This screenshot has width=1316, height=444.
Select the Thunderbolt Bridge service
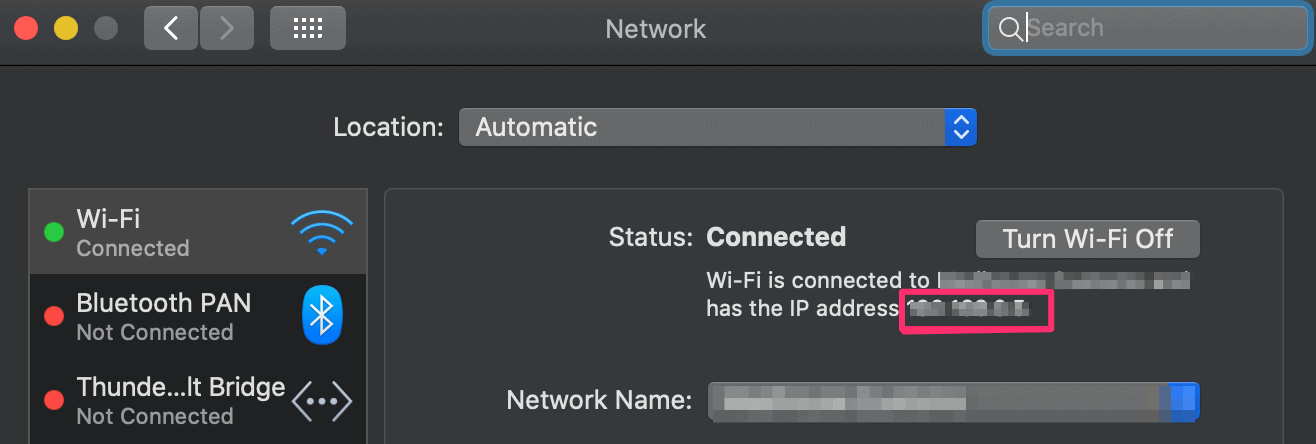point(198,401)
